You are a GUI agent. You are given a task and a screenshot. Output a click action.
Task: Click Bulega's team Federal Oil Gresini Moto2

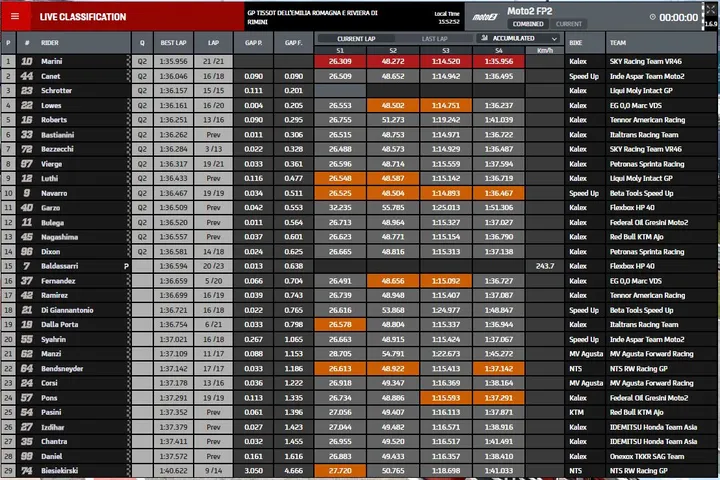649,222
